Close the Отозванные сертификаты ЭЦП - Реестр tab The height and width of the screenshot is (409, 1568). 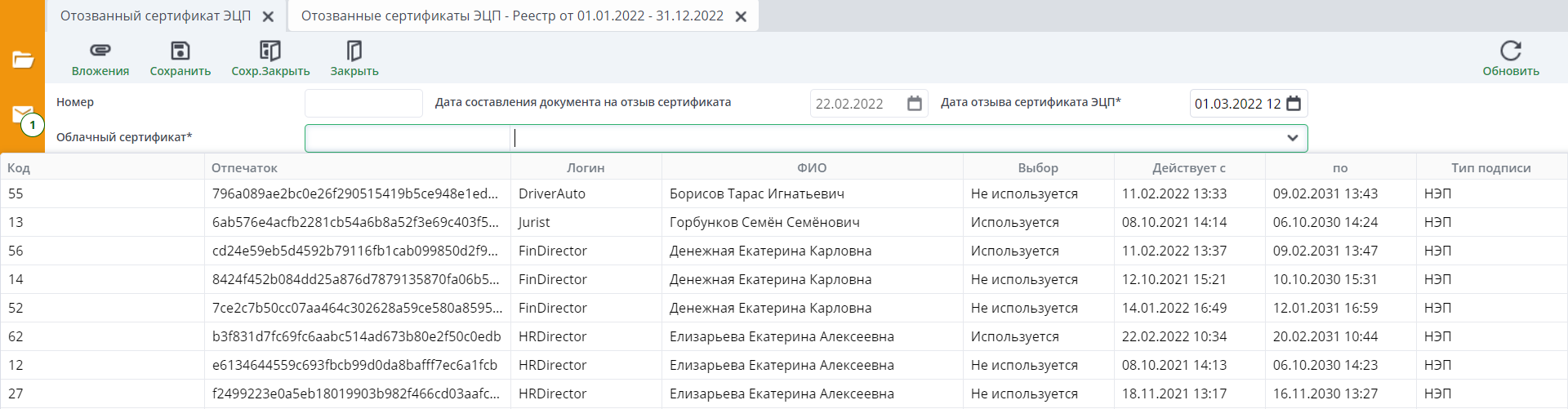click(x=741, y=16)
